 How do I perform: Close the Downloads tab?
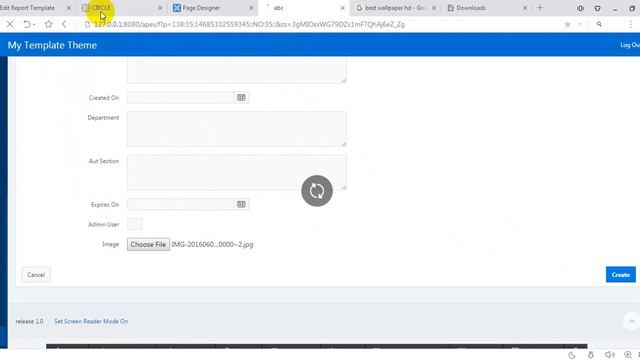(525, 8)
